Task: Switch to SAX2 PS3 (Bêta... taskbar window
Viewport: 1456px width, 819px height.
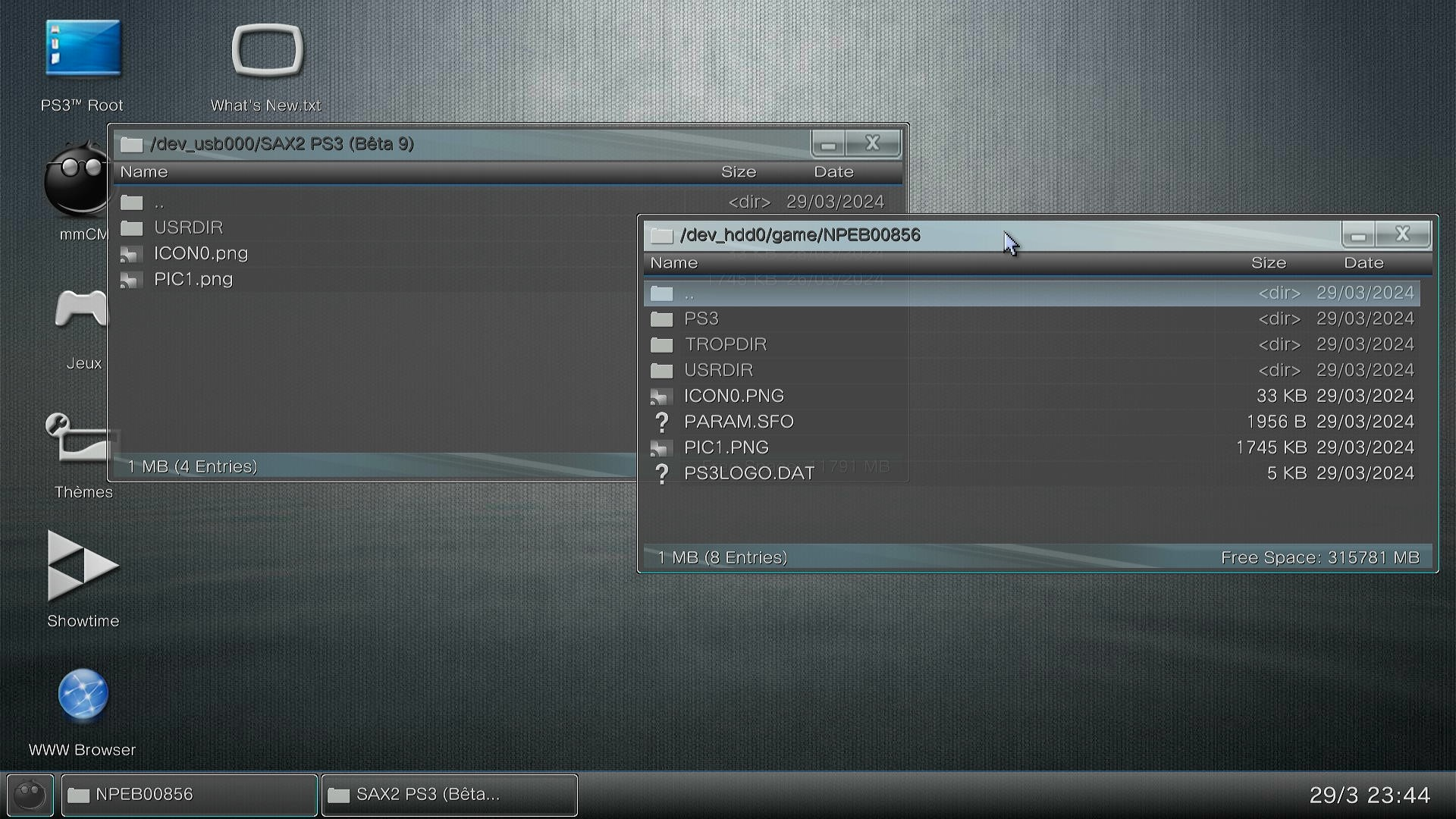Action: tap(449, 795)
